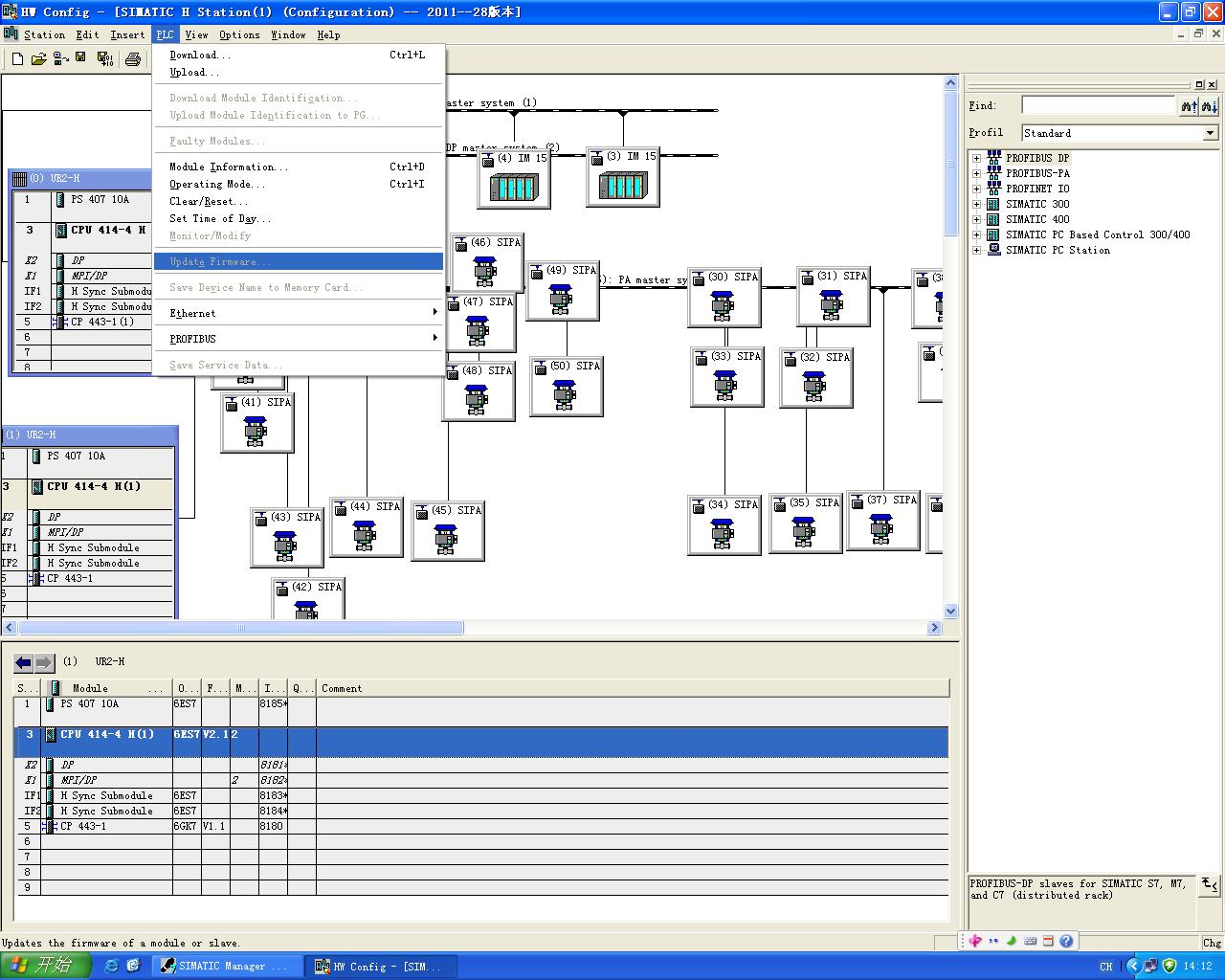Create a new station with the New icon

[17, 59]
